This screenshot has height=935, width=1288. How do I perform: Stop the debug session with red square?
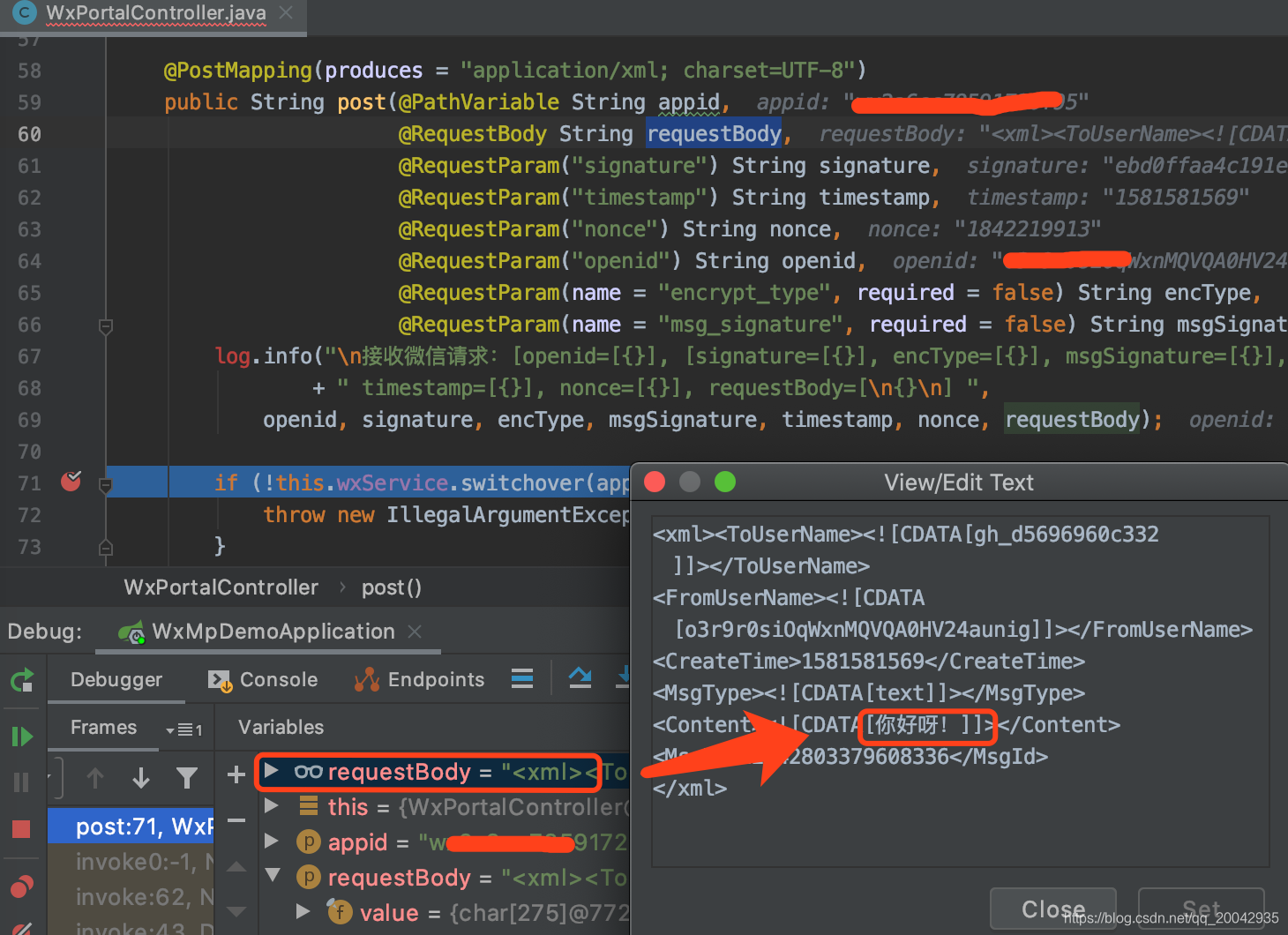[21, 829]
